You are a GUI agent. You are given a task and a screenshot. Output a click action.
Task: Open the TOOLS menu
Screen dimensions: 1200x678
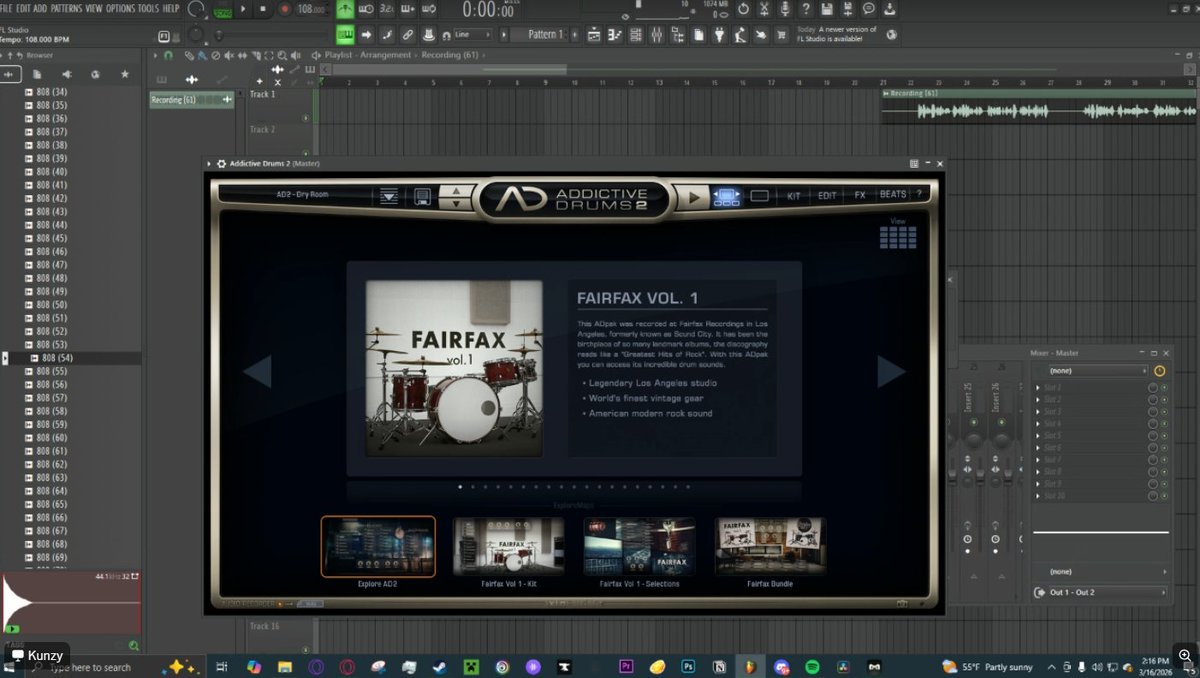click(148, 8)
